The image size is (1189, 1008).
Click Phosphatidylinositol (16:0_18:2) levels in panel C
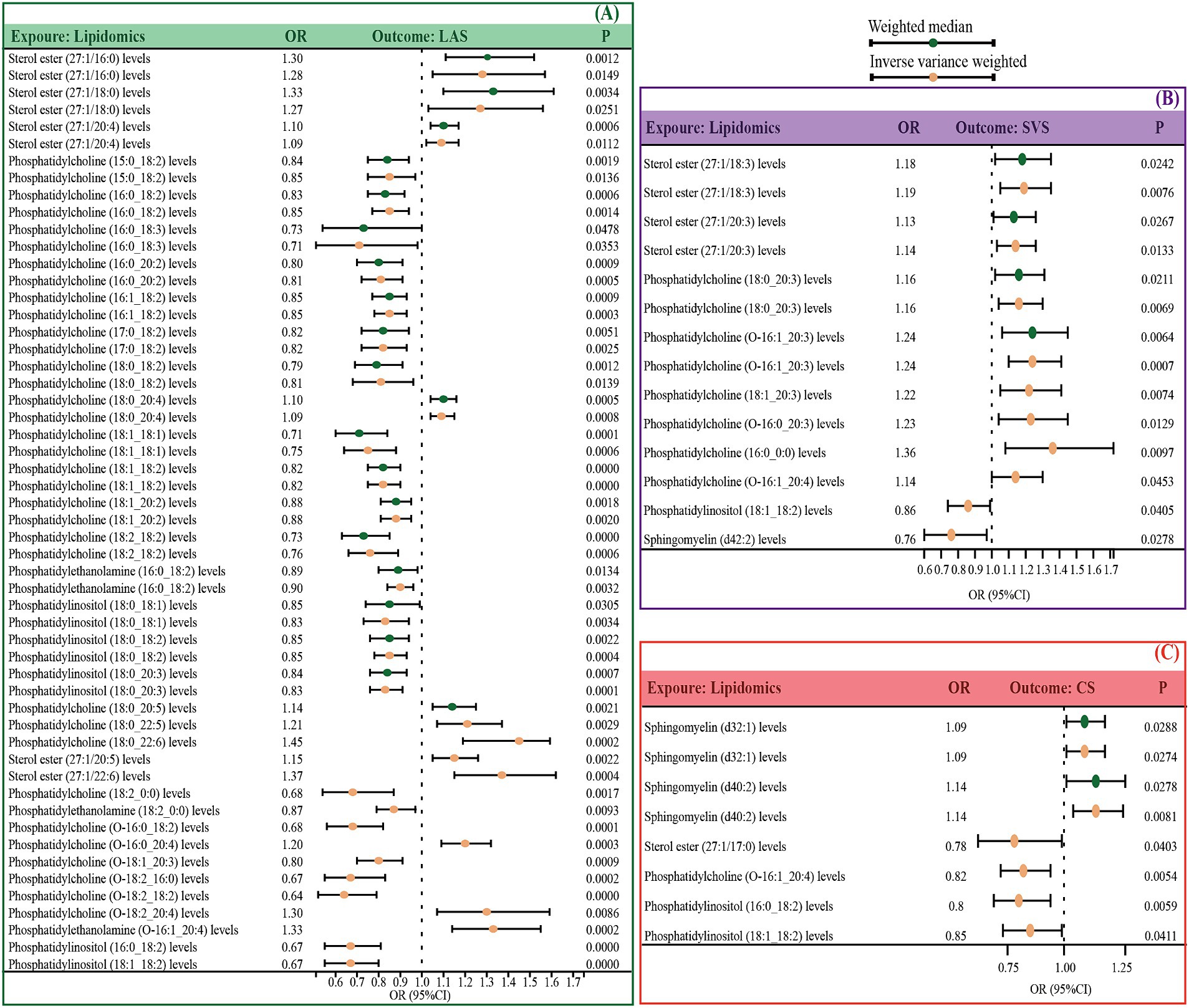[739, 906]
